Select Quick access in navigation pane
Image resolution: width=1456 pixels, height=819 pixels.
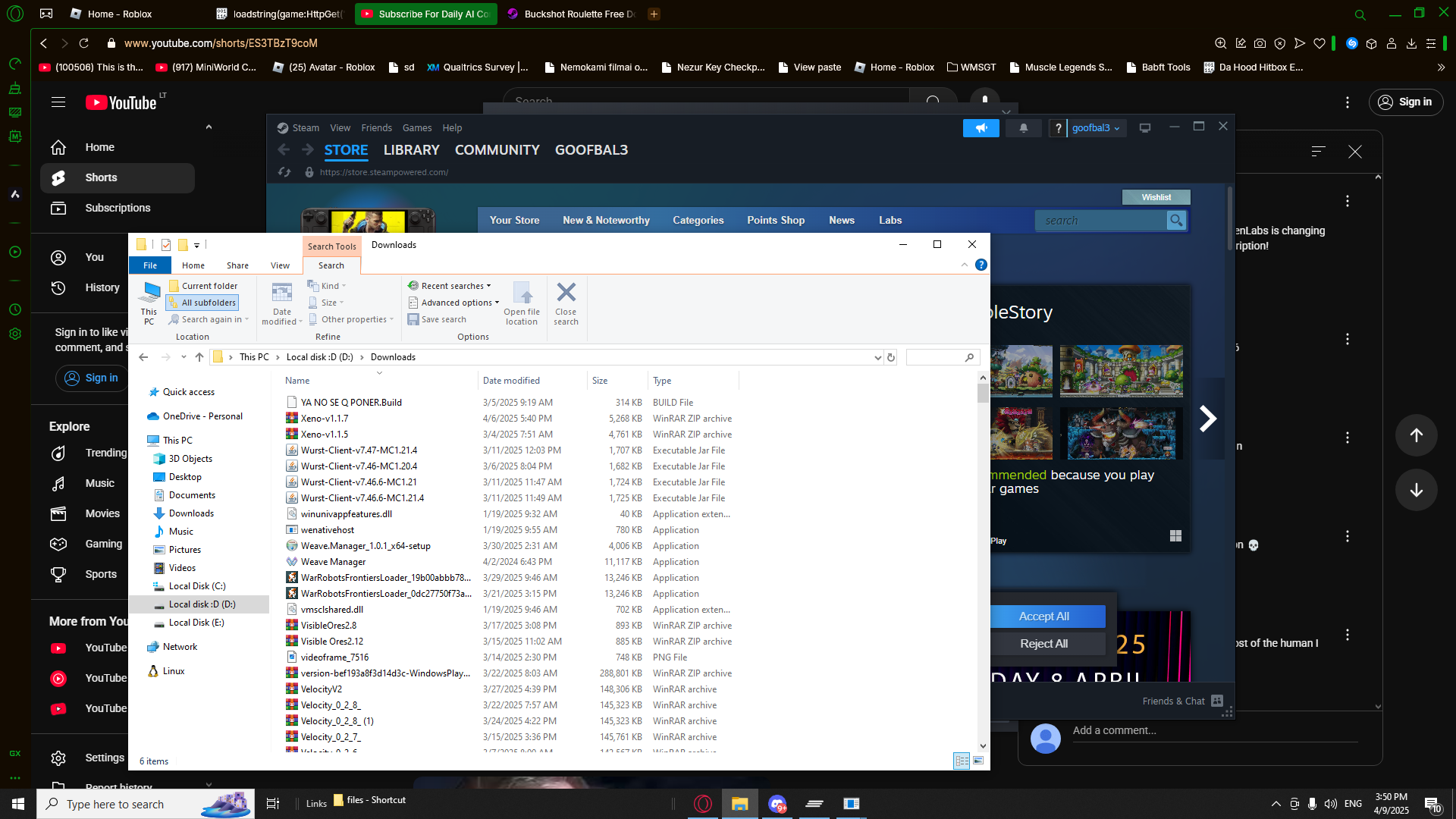point(189,392)
